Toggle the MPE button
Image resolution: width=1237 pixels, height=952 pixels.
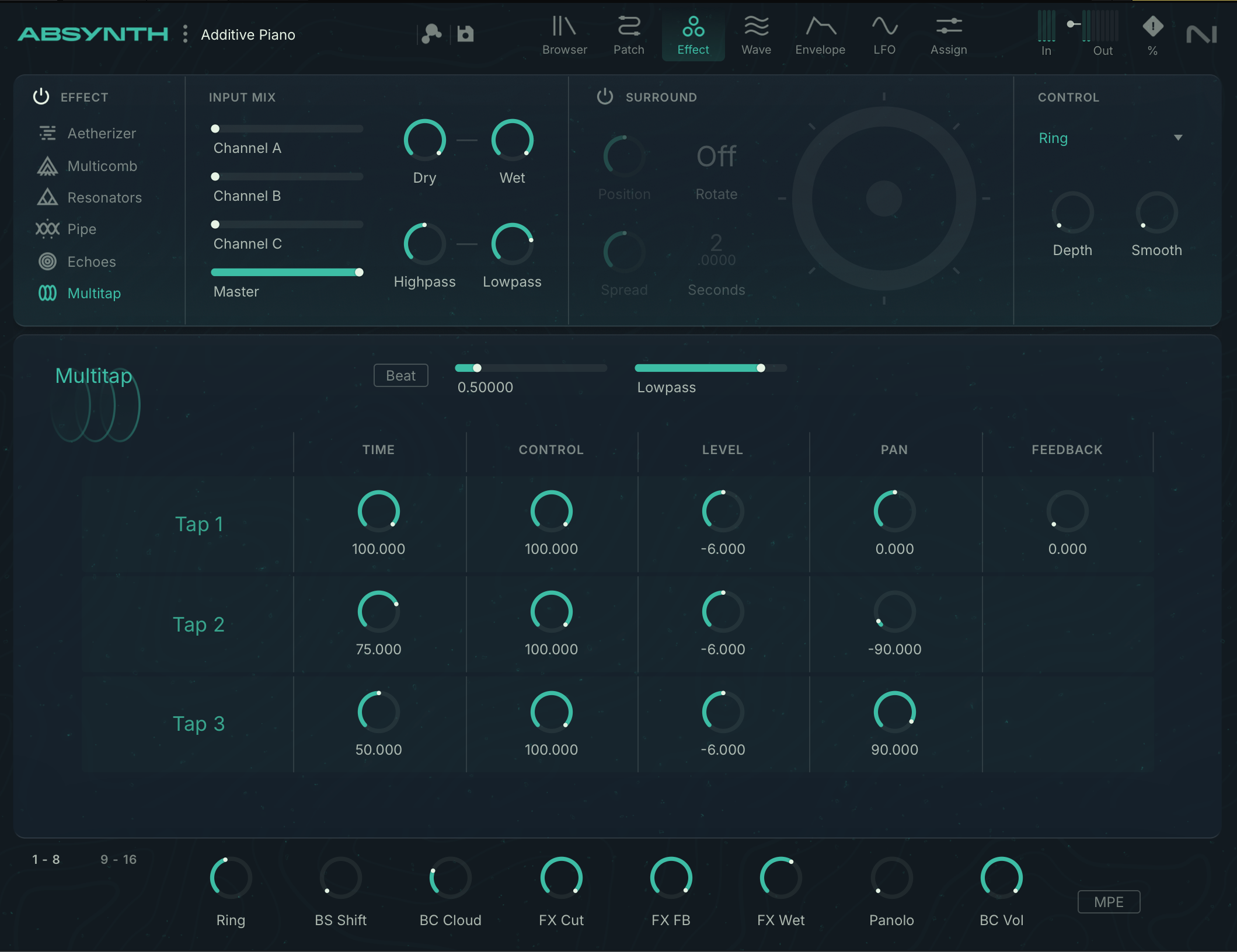pos(1108,902)
